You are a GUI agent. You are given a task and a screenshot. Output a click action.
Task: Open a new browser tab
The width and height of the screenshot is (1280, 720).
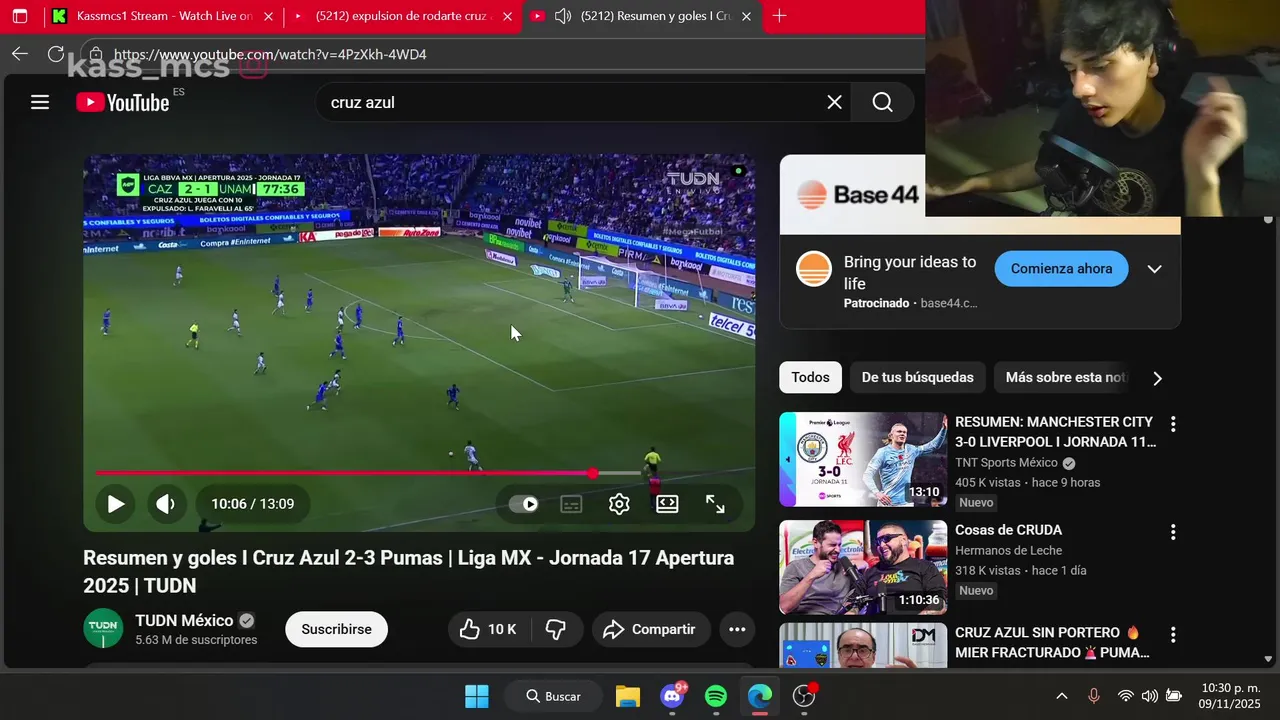(x=779, y=16)
